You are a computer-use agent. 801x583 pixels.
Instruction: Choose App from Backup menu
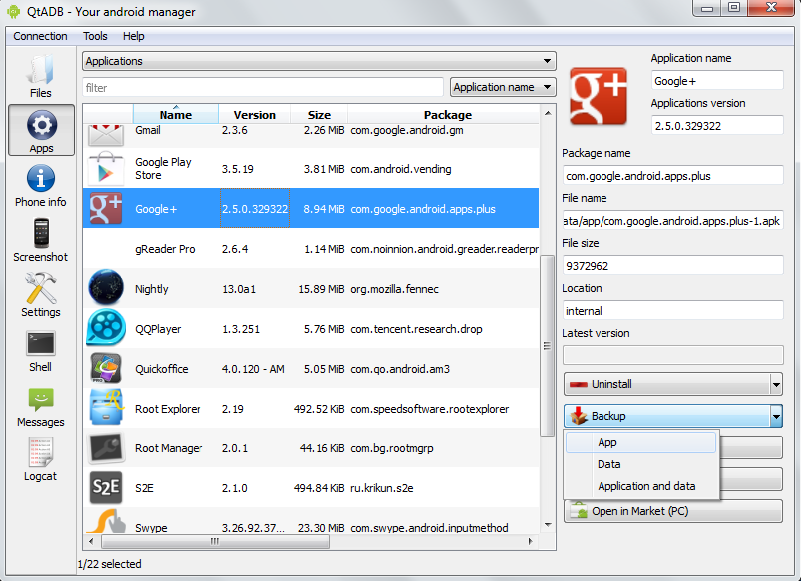pyautogui.click(x=641, y=442)
